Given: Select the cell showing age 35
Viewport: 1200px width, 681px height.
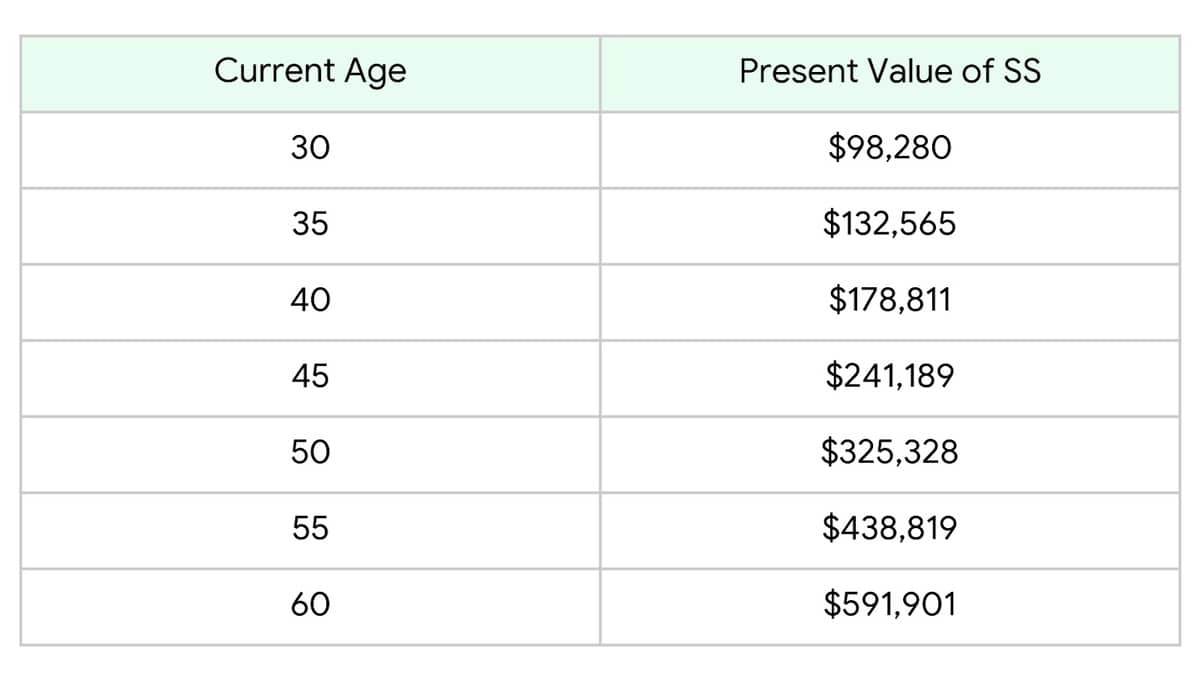Looking at the screenshot, I should click(x=310, y=224).
